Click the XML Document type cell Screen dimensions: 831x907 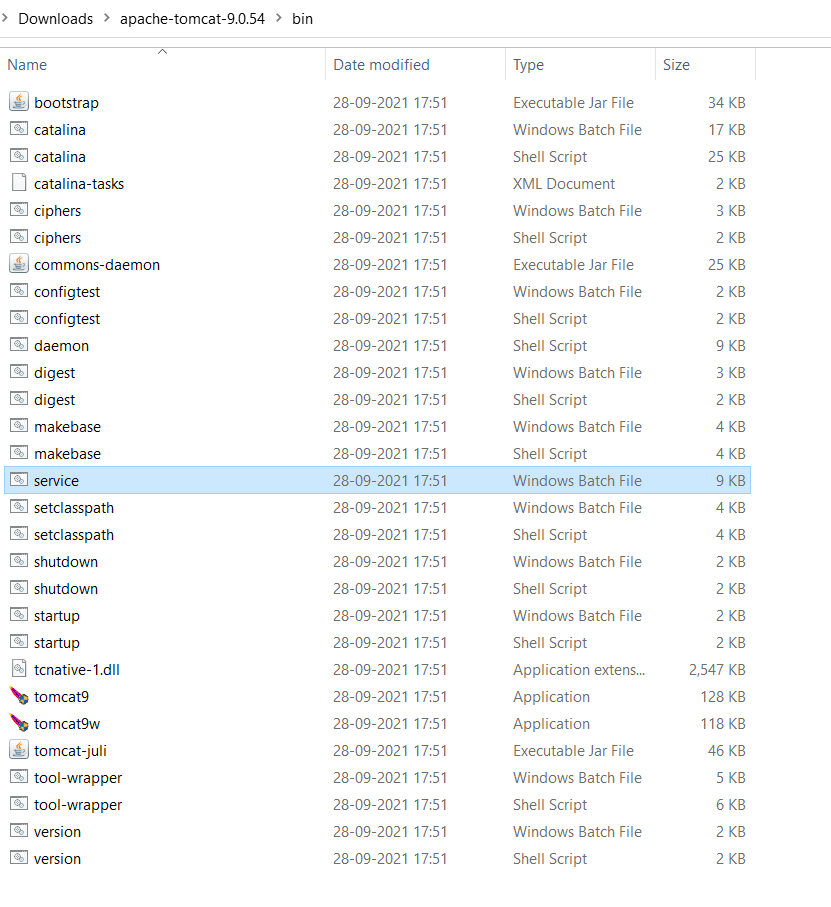coord(564,183)
